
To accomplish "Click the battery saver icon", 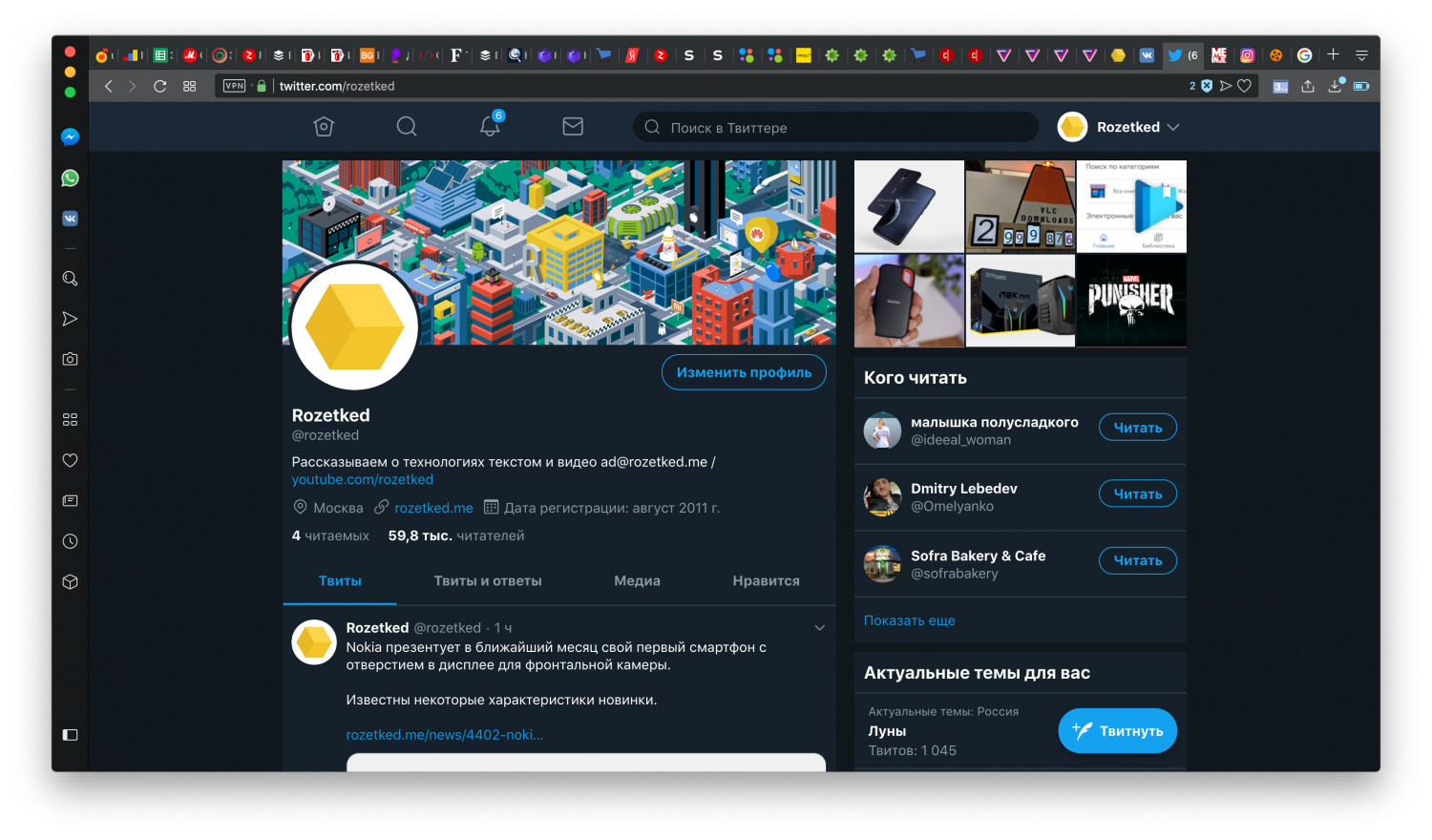I will point(1361,86).
